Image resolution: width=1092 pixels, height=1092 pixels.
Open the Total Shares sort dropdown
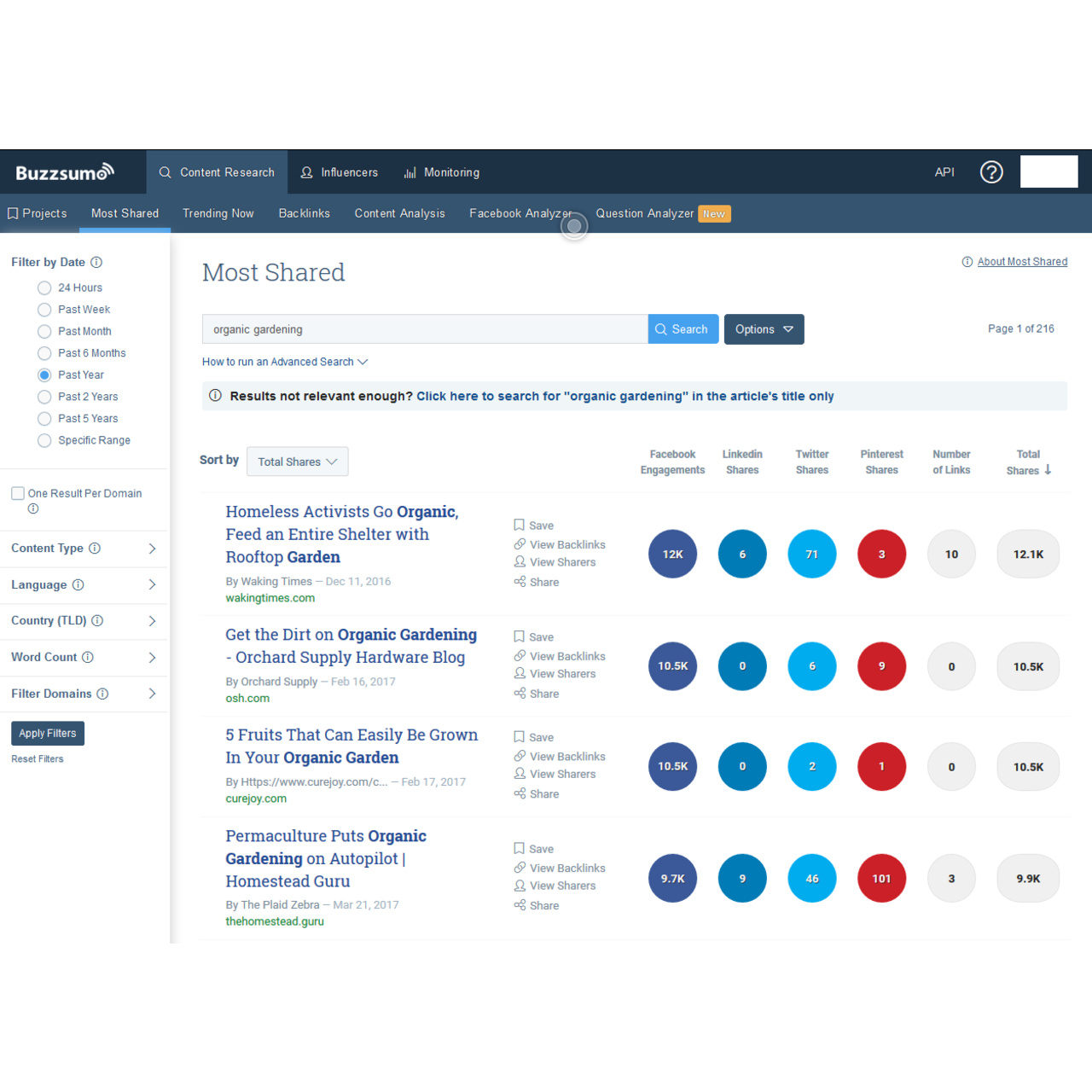(x=297, y=462)
